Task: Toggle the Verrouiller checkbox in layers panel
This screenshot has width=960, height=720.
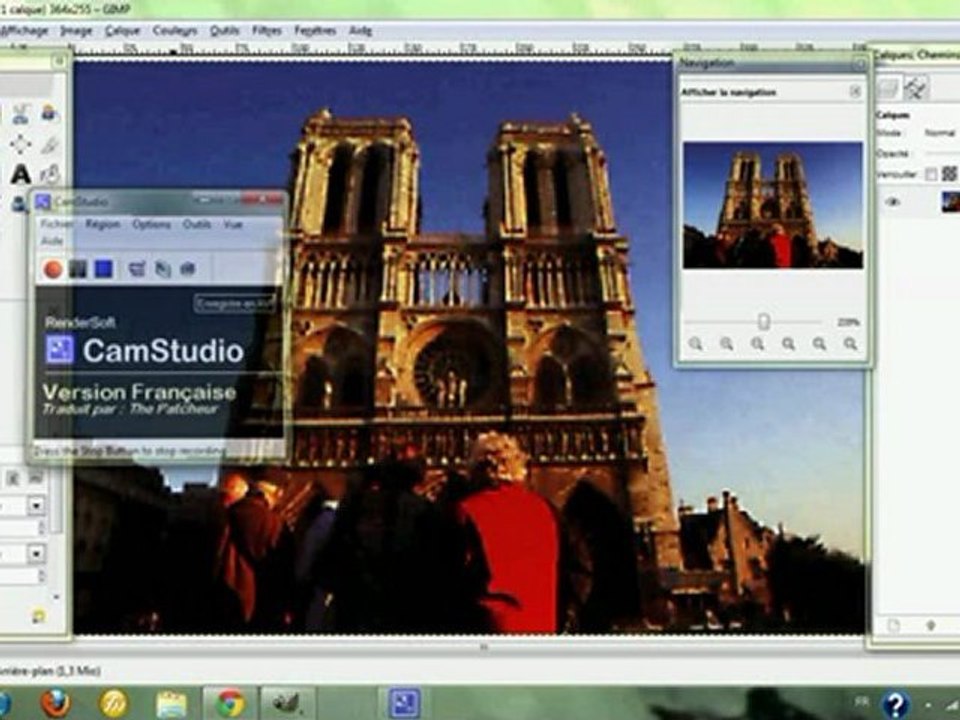Action: coord(931,175)
